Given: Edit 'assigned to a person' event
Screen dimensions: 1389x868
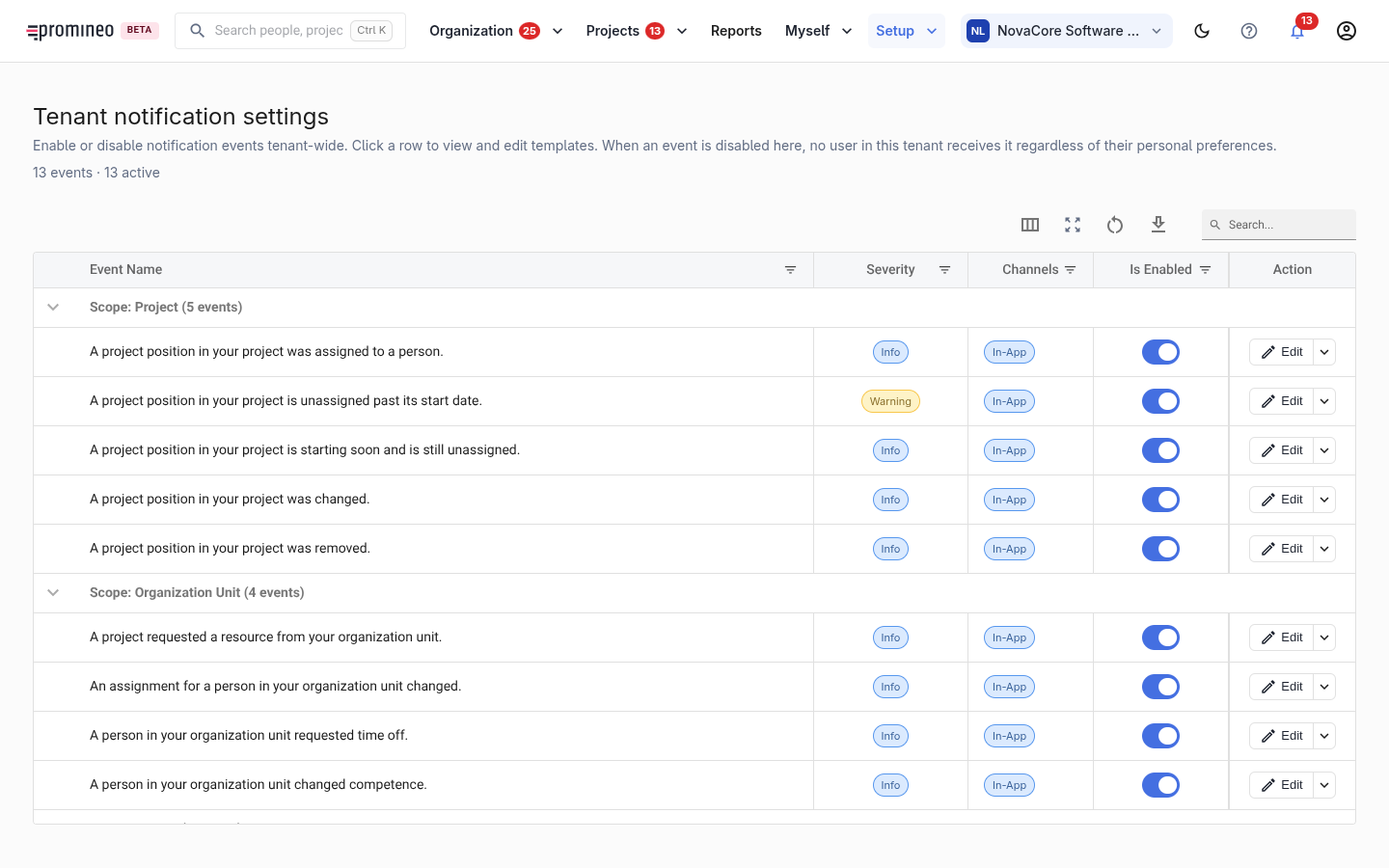Looking at the screenshot, I should [1281, 352].
